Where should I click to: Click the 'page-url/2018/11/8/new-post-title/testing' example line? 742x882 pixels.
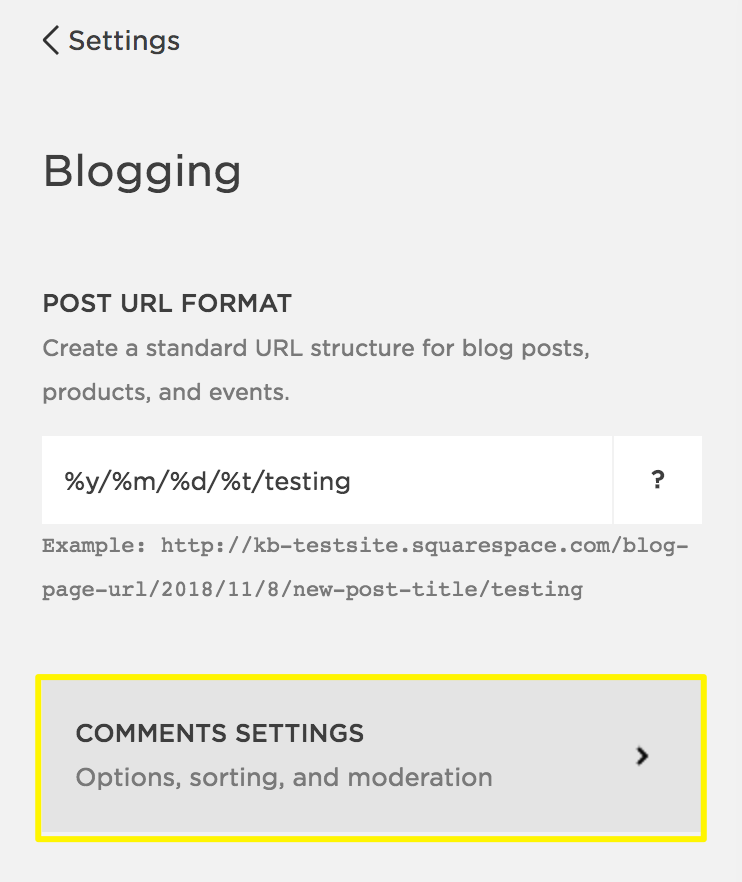click(311, 589)
